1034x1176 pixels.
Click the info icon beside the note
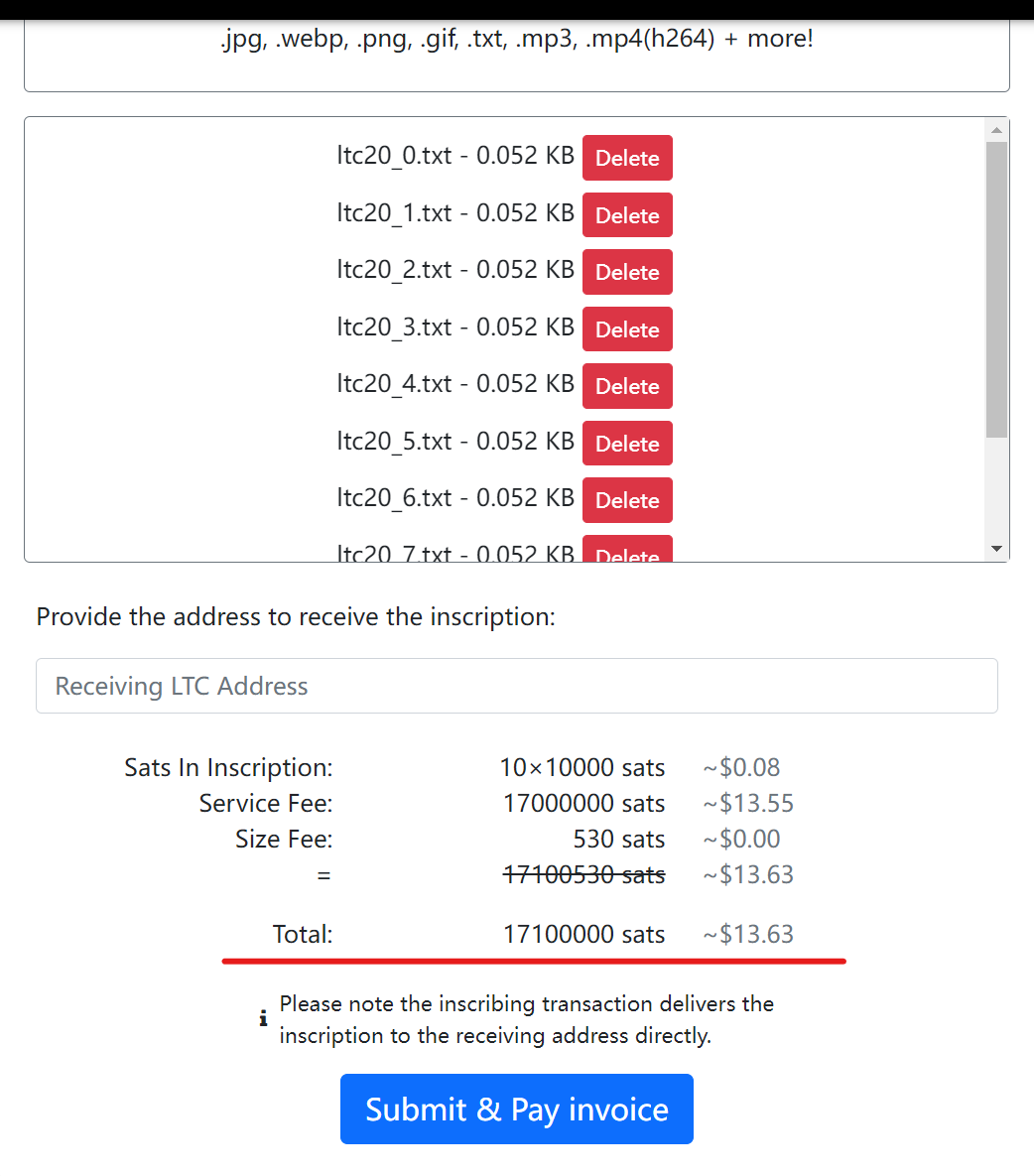pyautogui.click(x=263, y=1019)
